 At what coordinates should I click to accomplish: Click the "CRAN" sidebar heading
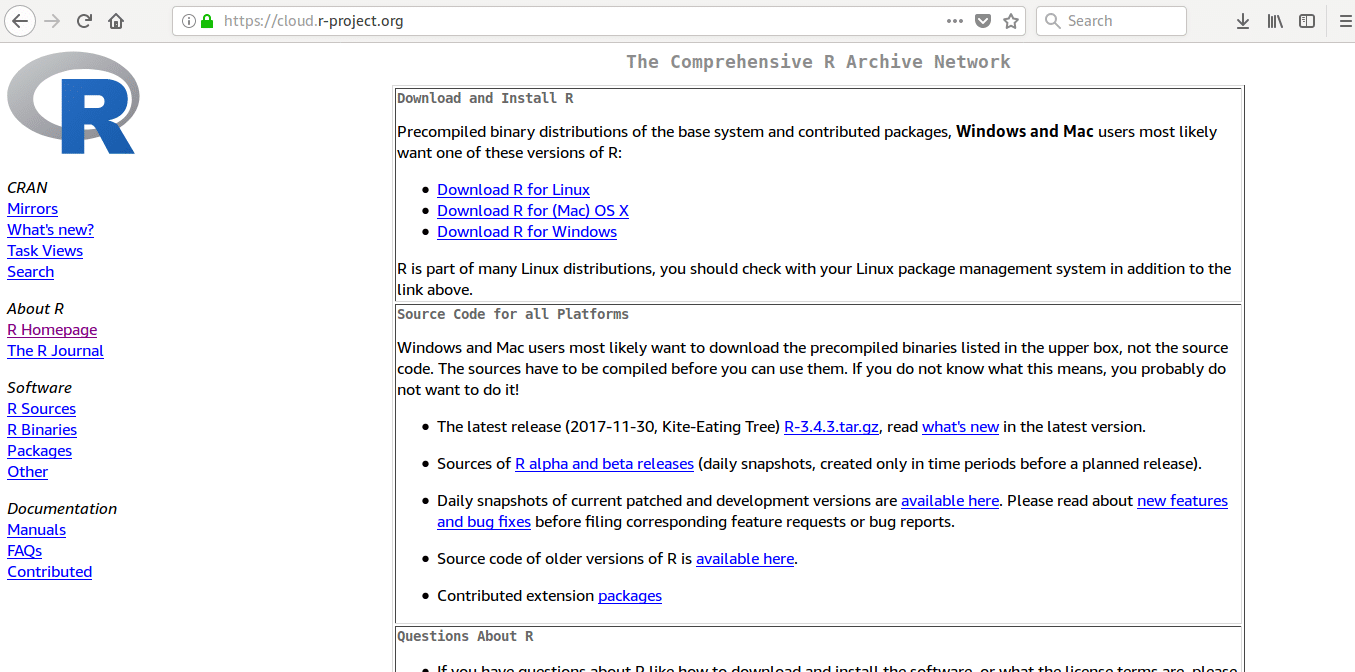pyautogui.click(x=27, y=188)
